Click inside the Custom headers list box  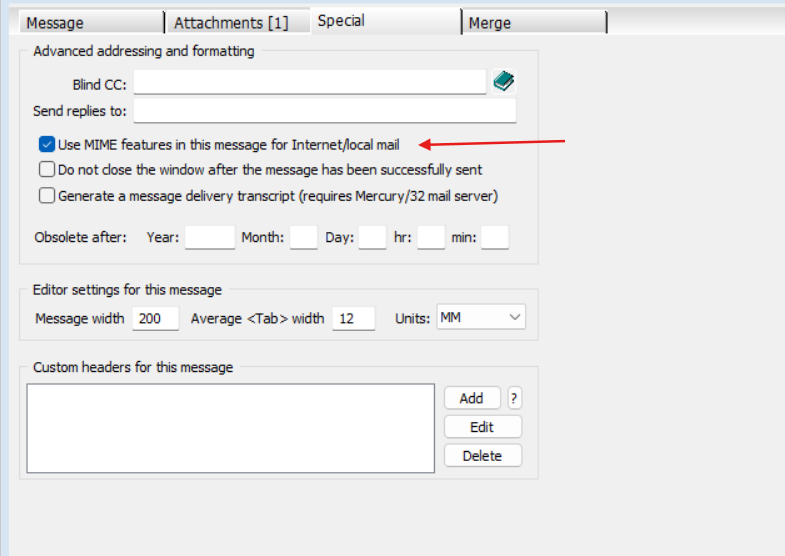230,426
